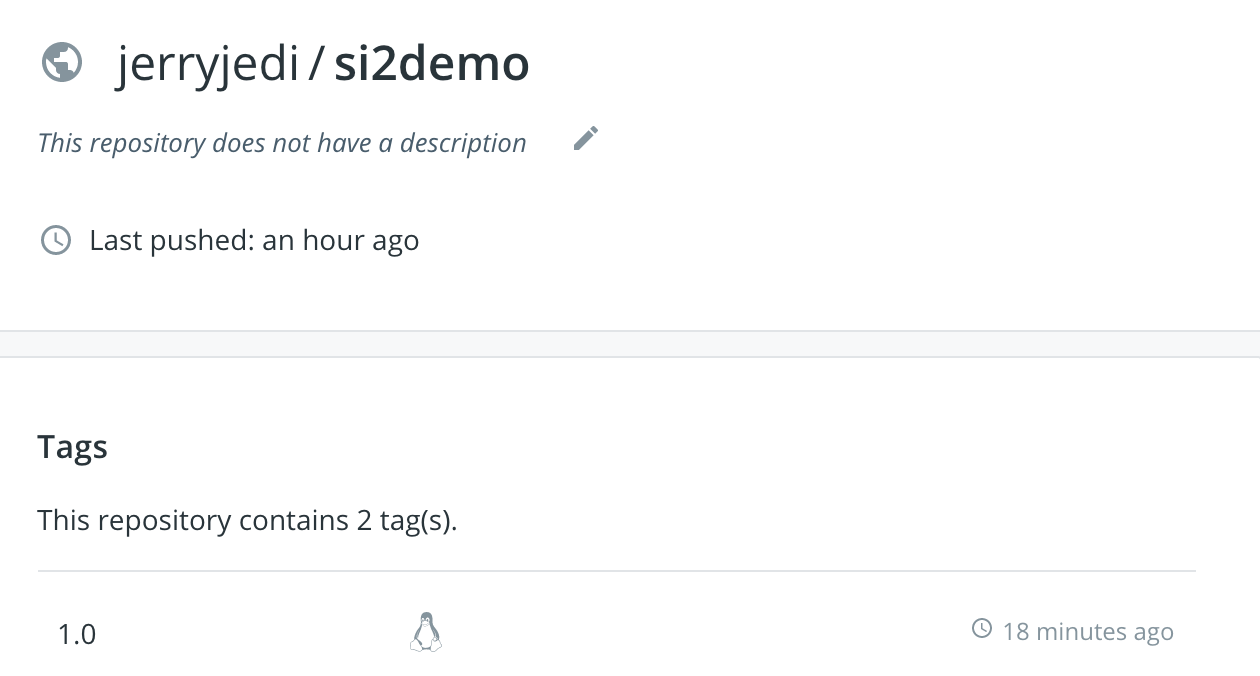Click the gray navigation bar below the header

630,340
